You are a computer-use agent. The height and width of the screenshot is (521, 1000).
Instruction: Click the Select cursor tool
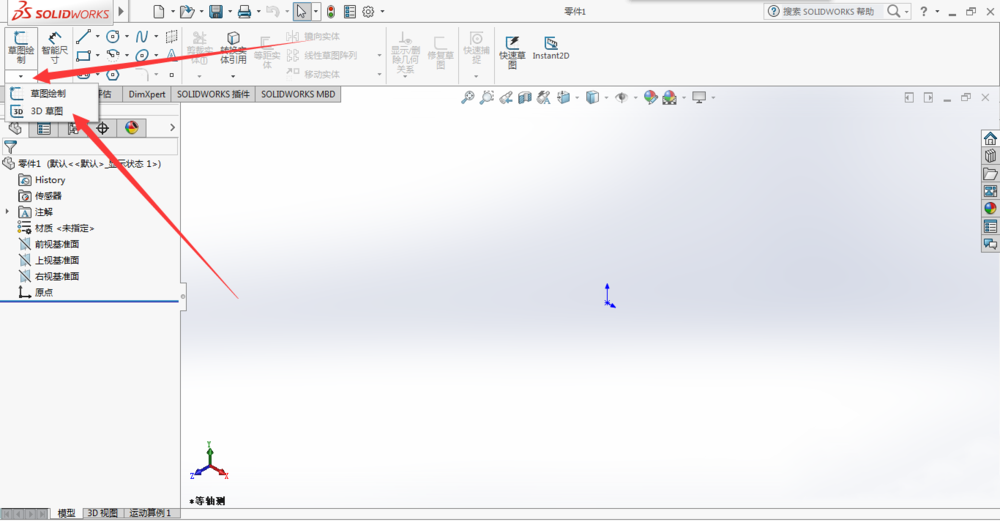(x=301, y=11)
